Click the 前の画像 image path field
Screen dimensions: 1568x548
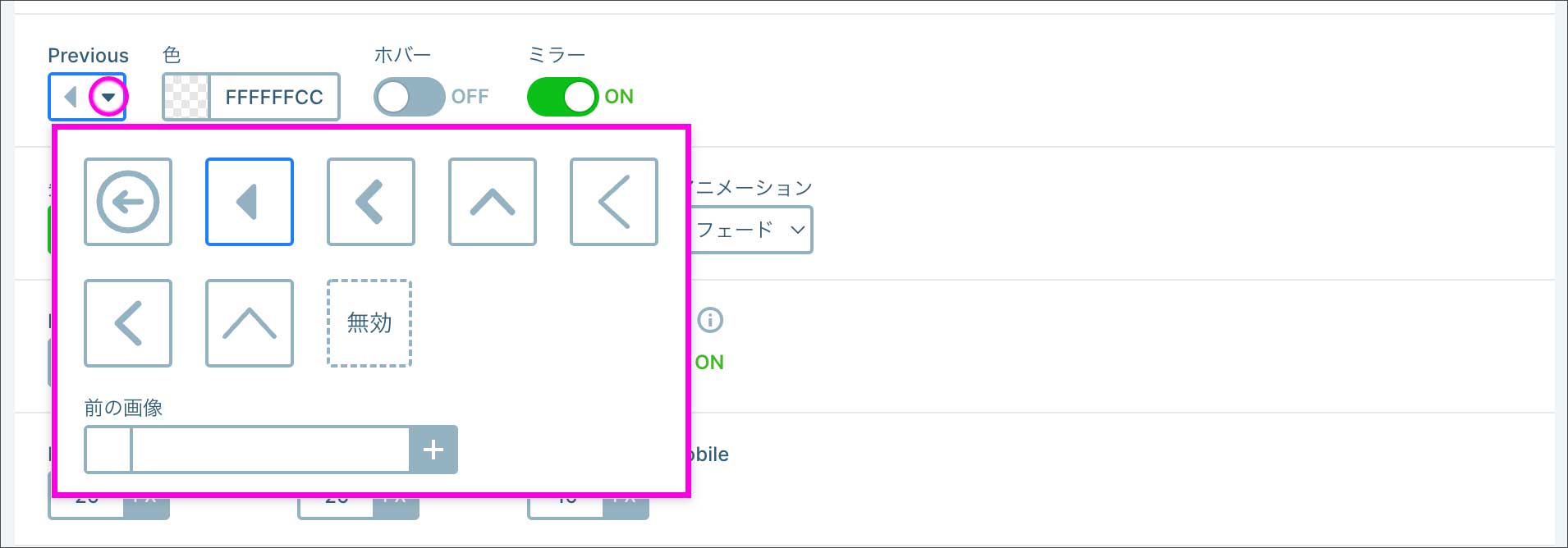(270, 450)
